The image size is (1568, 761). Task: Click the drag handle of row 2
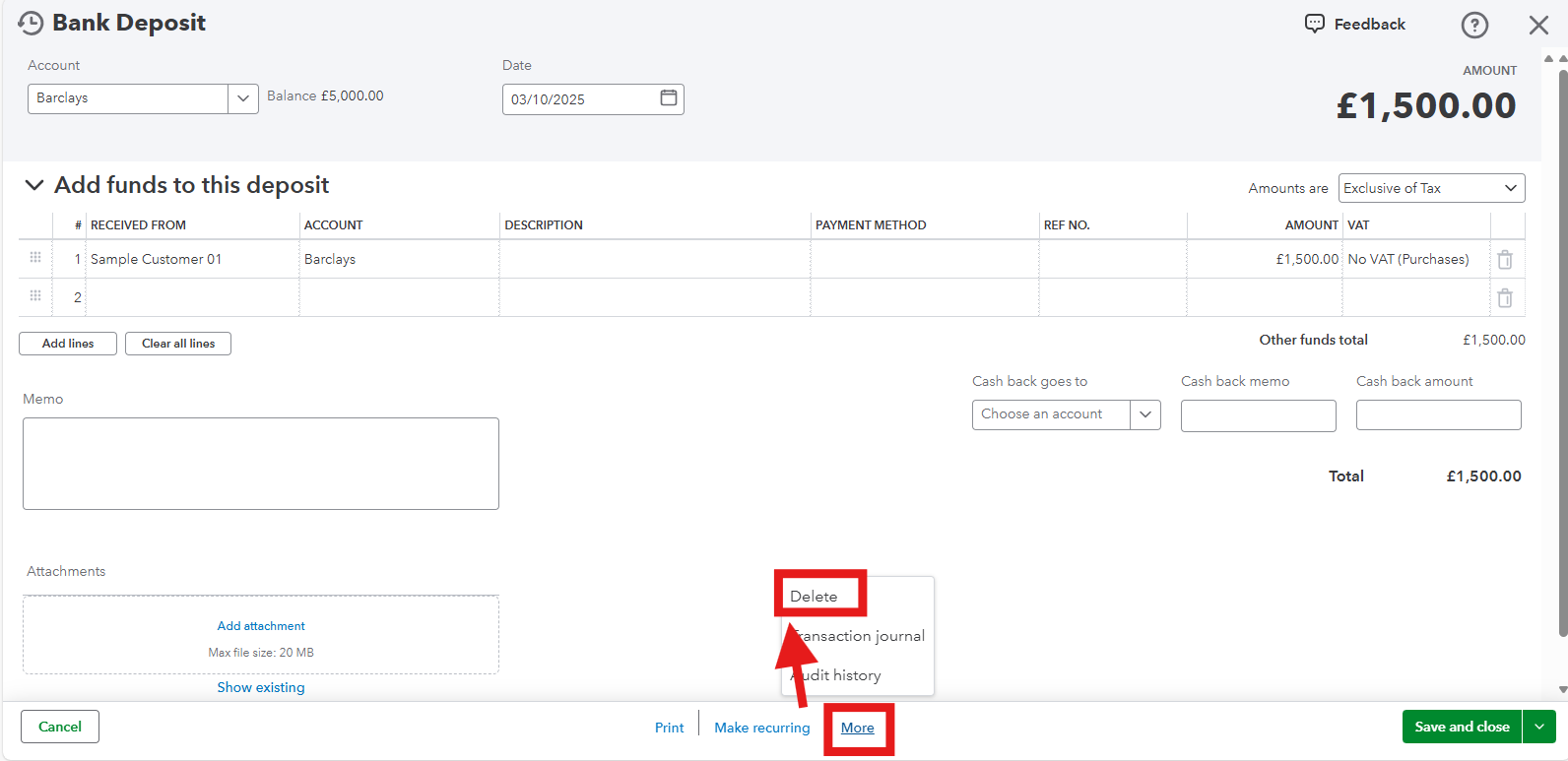[x=35, y=296]
